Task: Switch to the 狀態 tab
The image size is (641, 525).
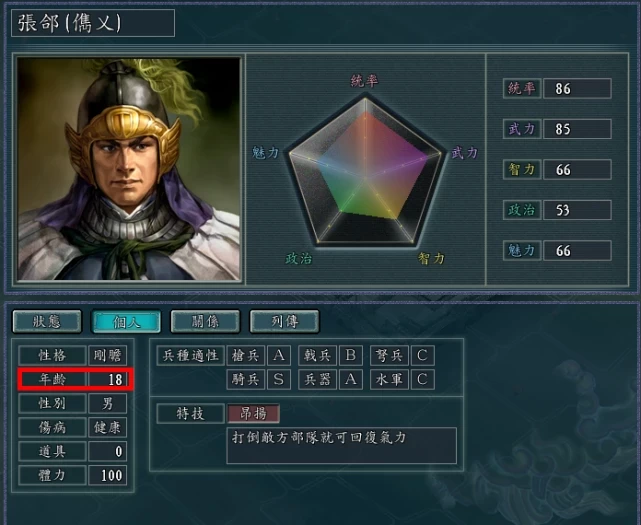Action: [47, 321]
